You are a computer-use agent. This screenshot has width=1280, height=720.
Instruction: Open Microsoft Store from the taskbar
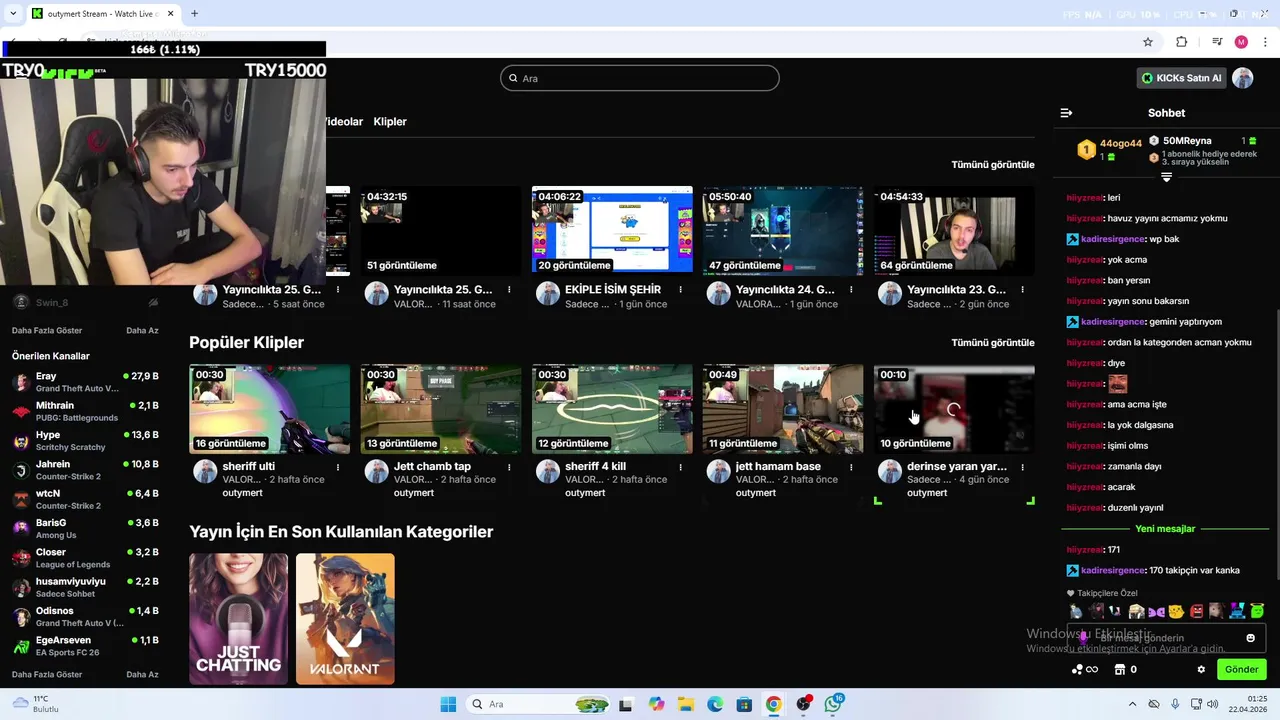pyautogui.click(x=744, y=704)
